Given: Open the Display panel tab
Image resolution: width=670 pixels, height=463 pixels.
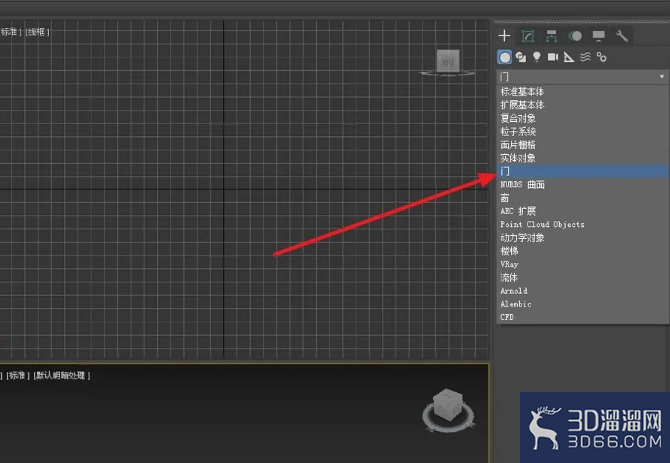Looking at the screenshot, I should (598, 36).
